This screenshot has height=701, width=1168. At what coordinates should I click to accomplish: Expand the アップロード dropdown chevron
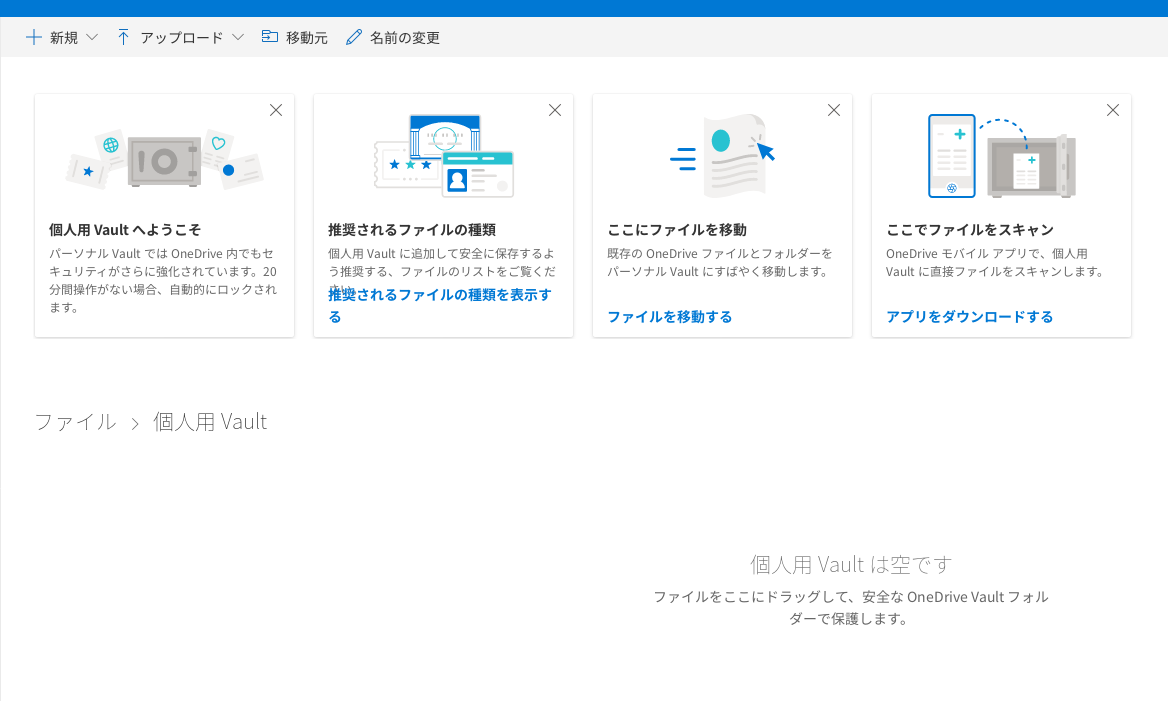point(238,37)
